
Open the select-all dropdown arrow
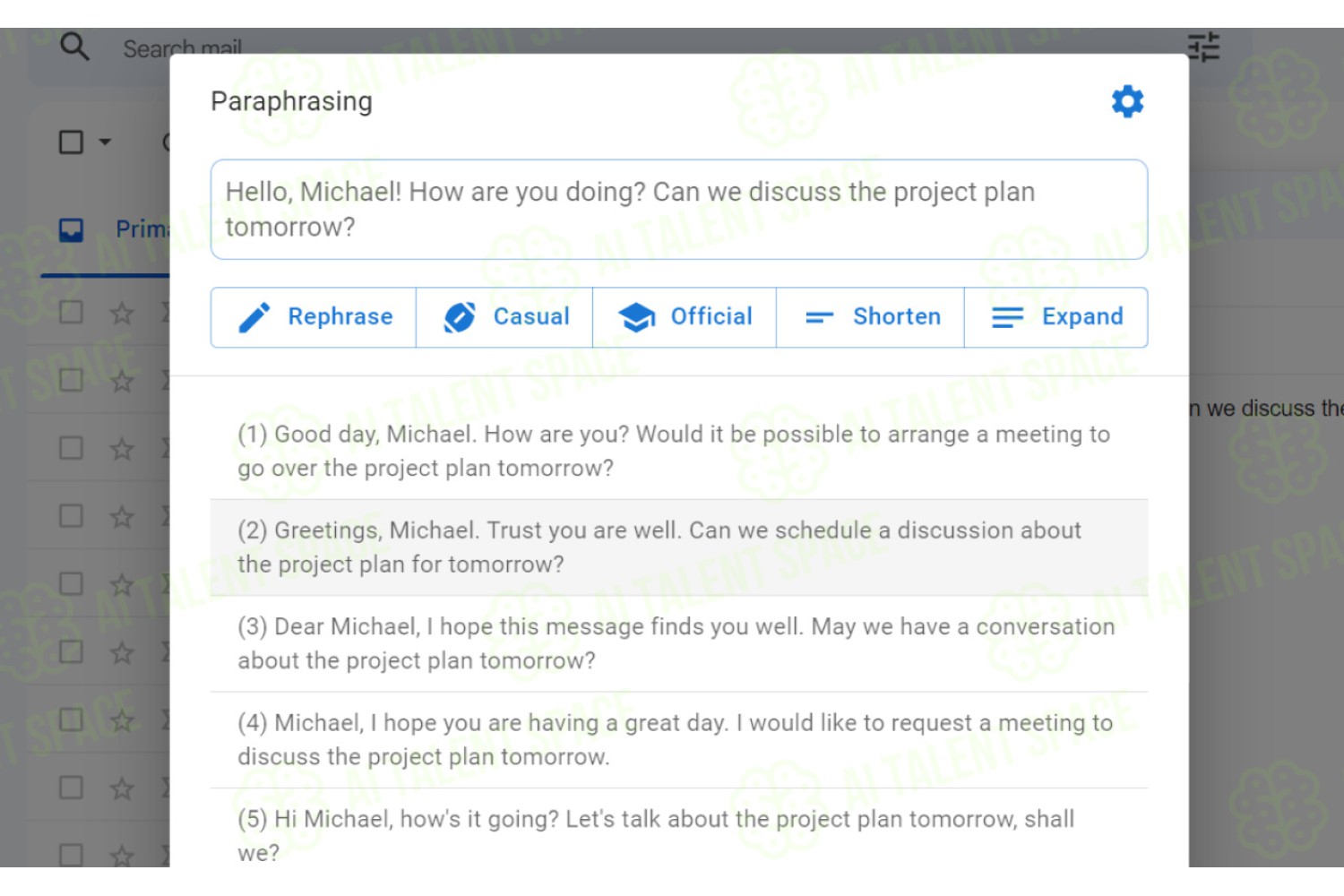105,142
